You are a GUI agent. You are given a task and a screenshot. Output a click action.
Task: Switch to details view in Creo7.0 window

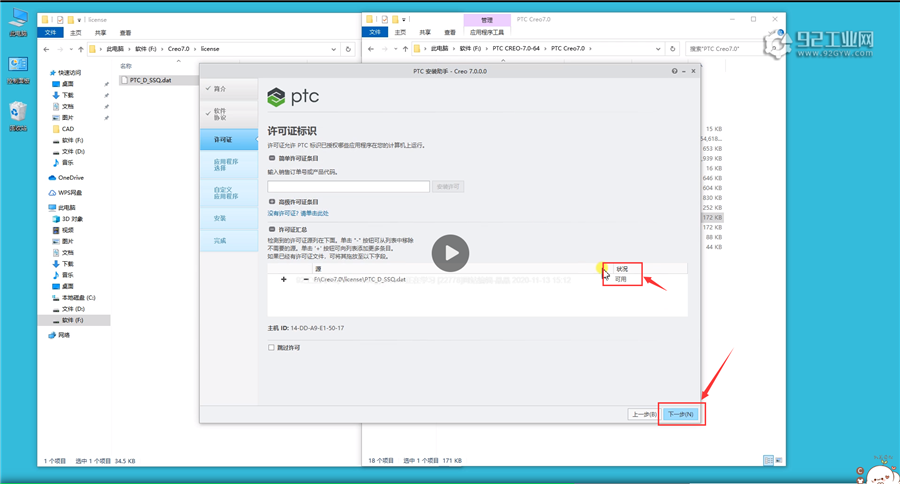click(x=768, y=460)
